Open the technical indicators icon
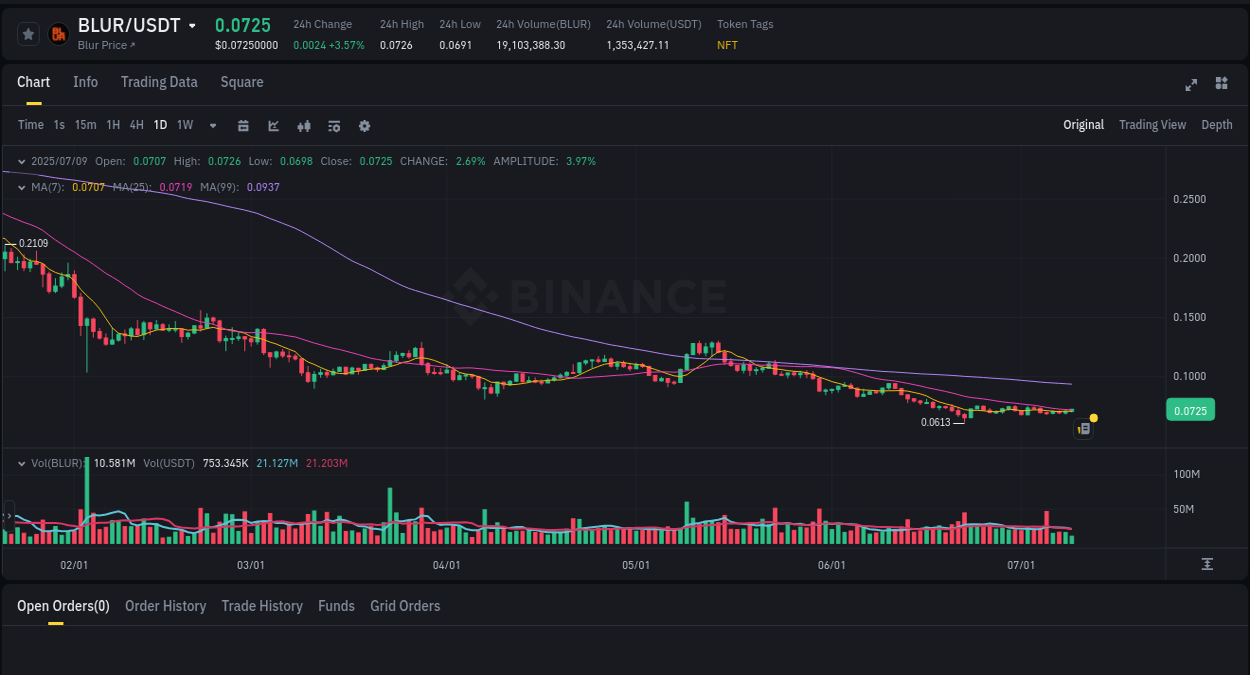The height and width of the screenshot is (675, 1250). [x=333, y=125]
